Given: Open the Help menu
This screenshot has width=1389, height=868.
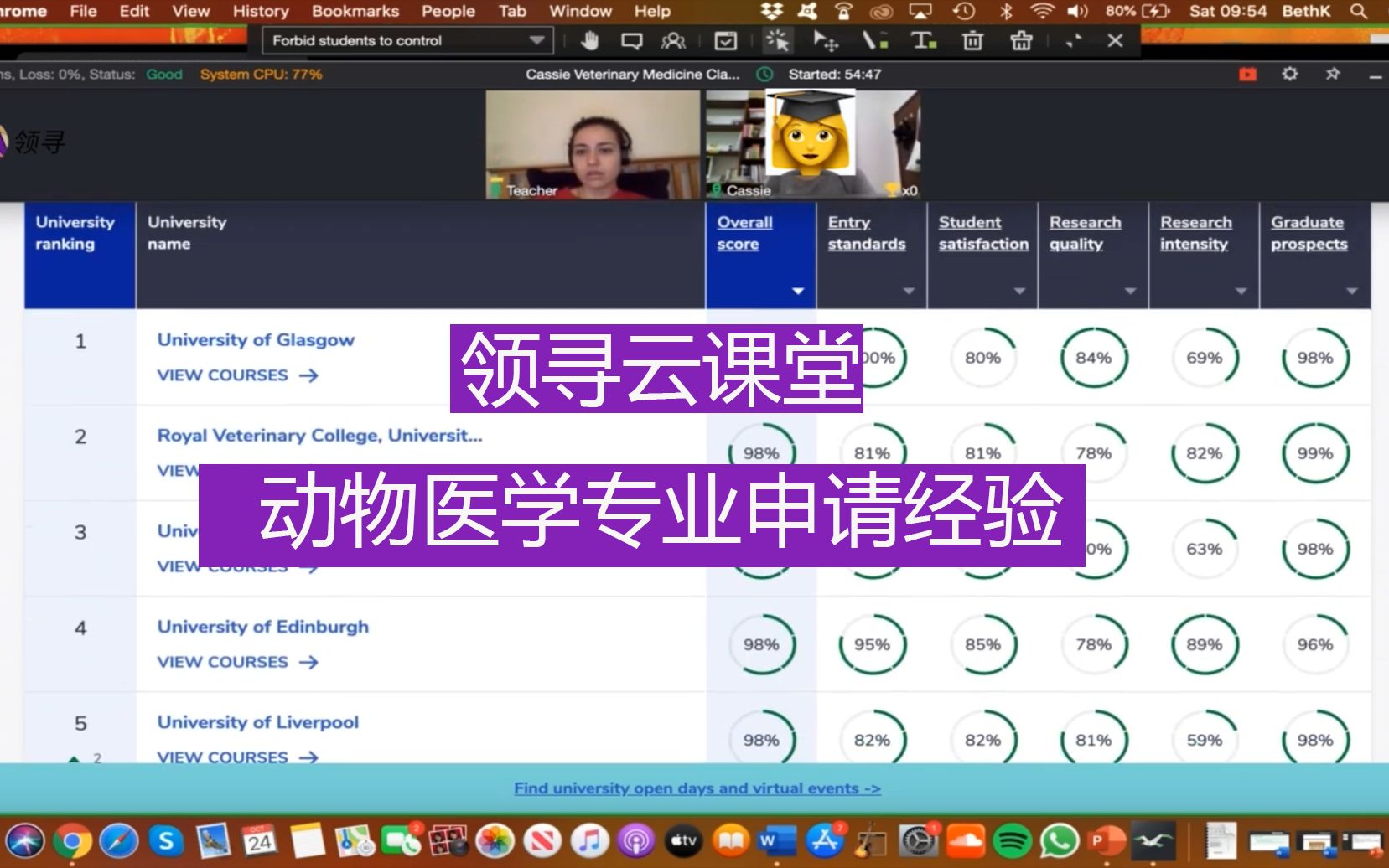Looking at the screenshot, I should (652, 11).
